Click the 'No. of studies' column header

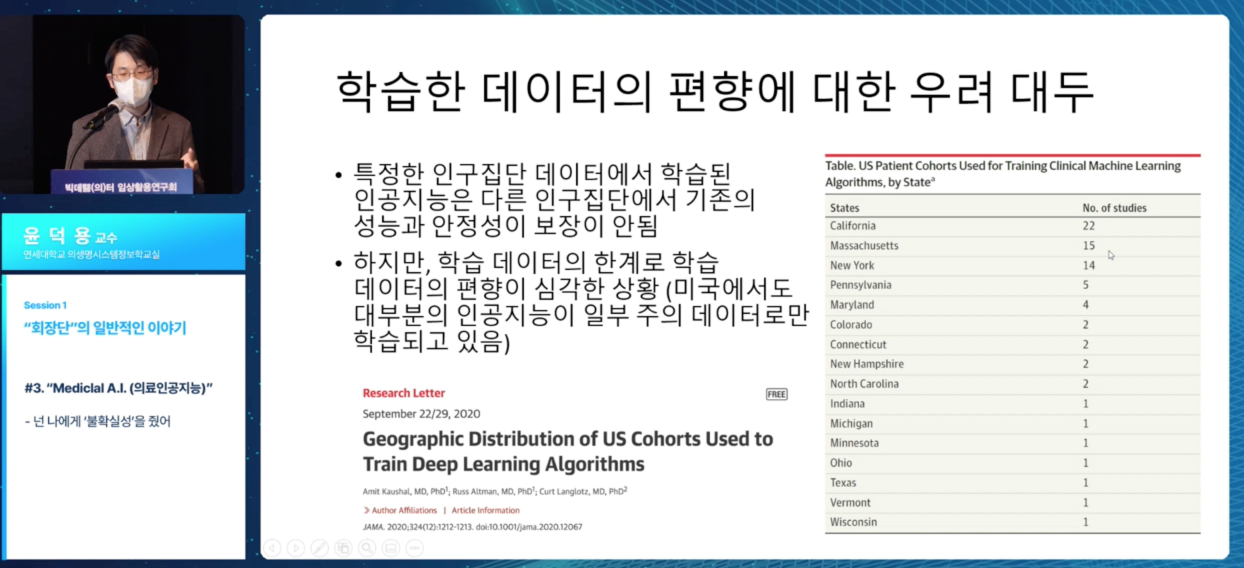(x=1114, y=208)
